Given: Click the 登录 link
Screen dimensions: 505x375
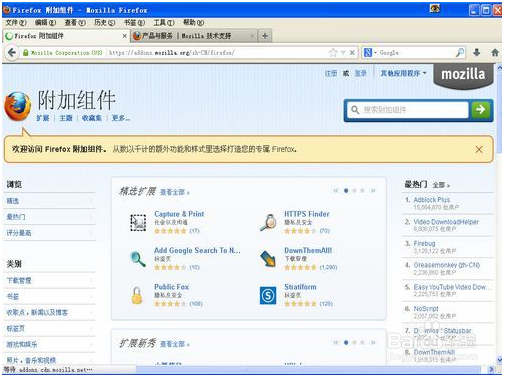Looking at the screenshot, I should click(360, 73).
